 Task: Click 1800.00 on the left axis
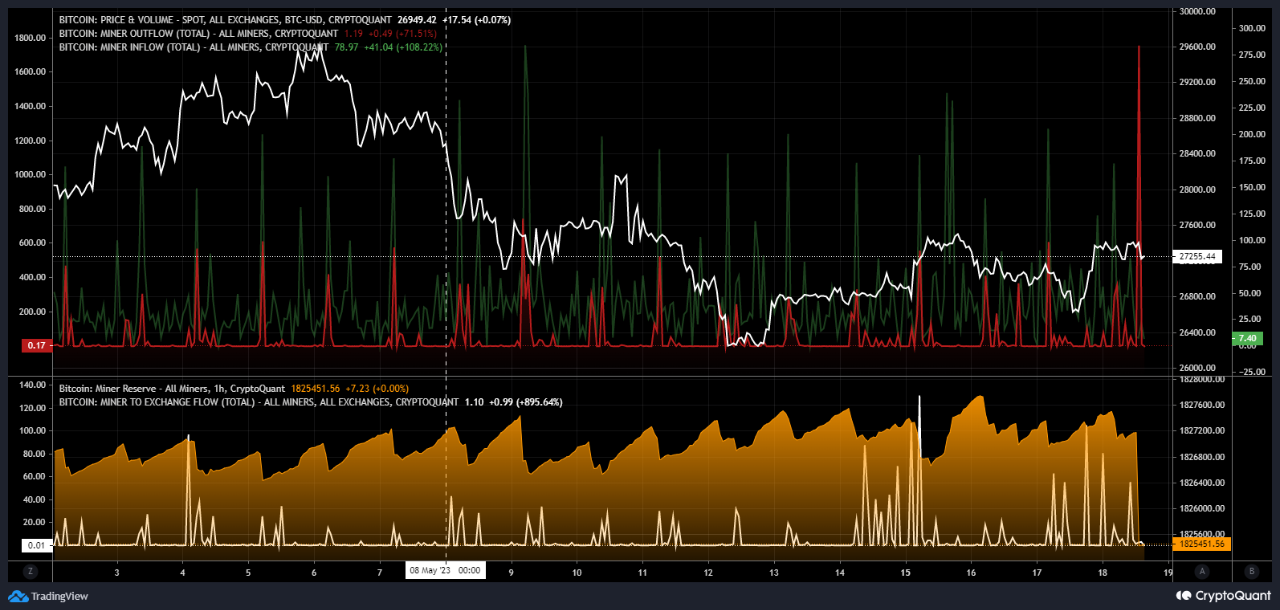tap(30, 38)
